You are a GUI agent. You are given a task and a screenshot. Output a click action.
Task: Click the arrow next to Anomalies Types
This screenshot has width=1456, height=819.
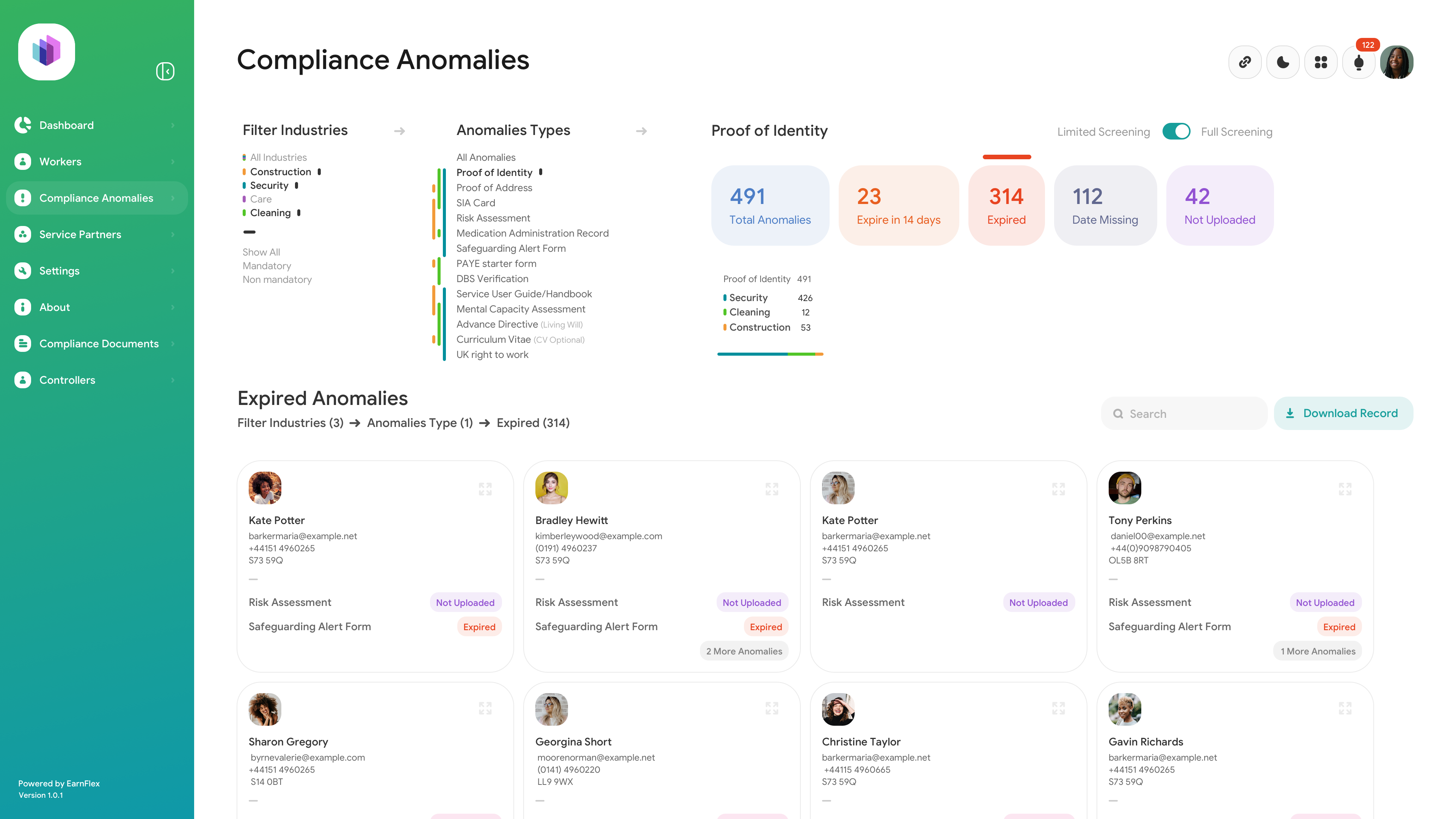[642, 131]
